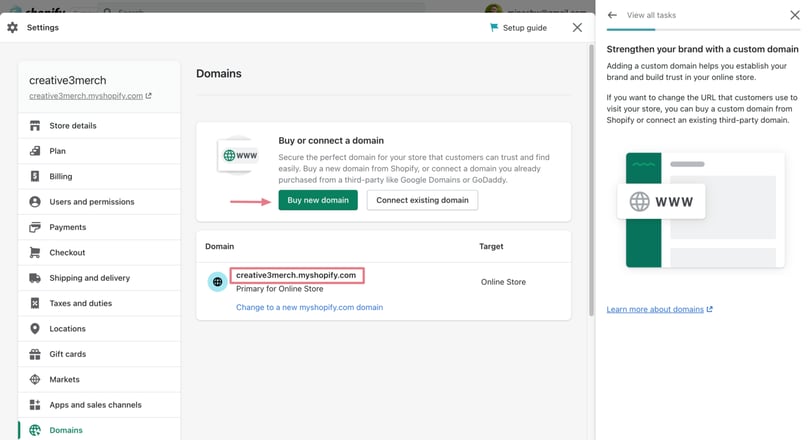Click Apps and sales channels icon

click(35, 405)
